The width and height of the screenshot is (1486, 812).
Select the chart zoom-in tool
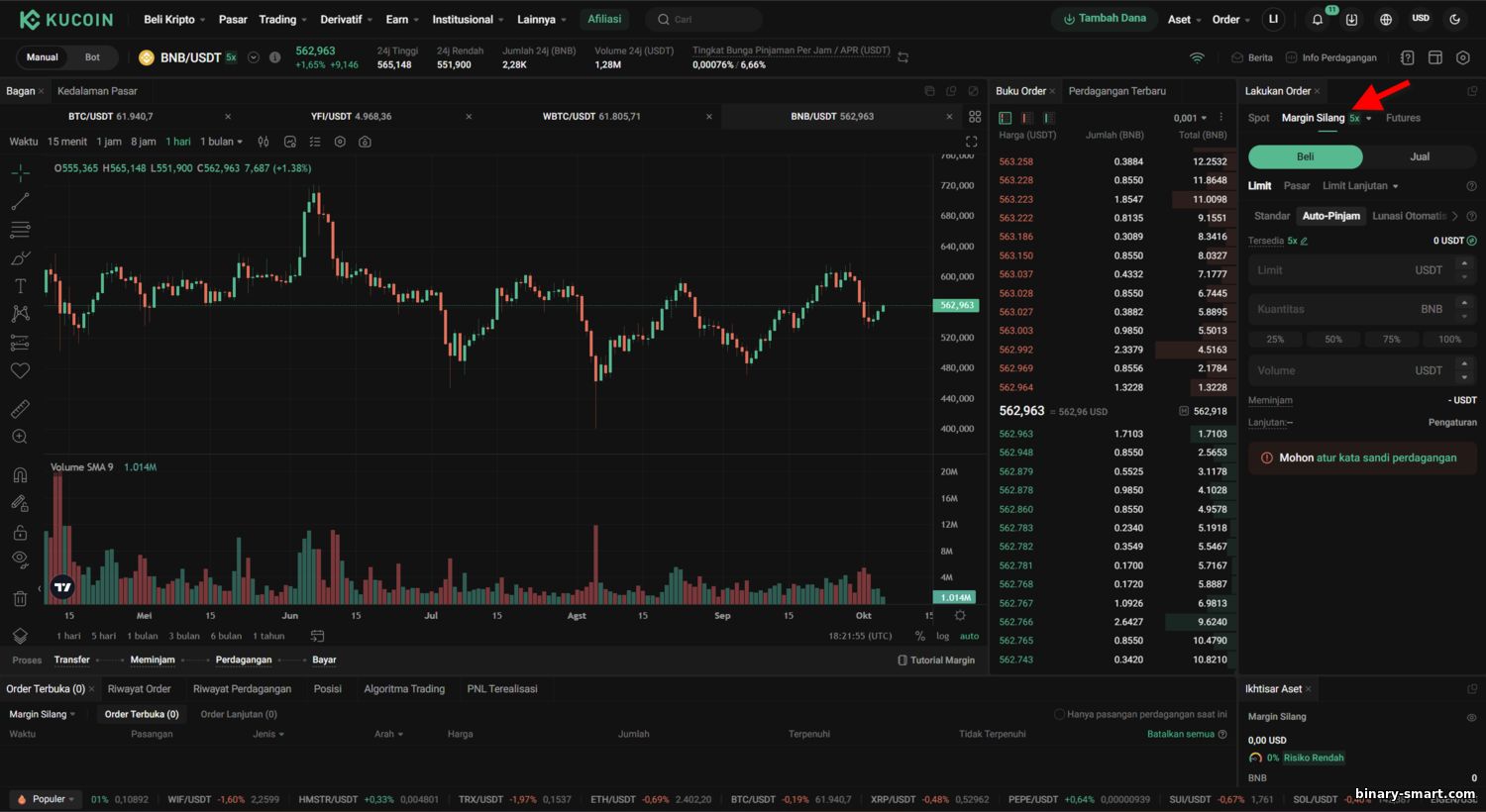point(20,437)
